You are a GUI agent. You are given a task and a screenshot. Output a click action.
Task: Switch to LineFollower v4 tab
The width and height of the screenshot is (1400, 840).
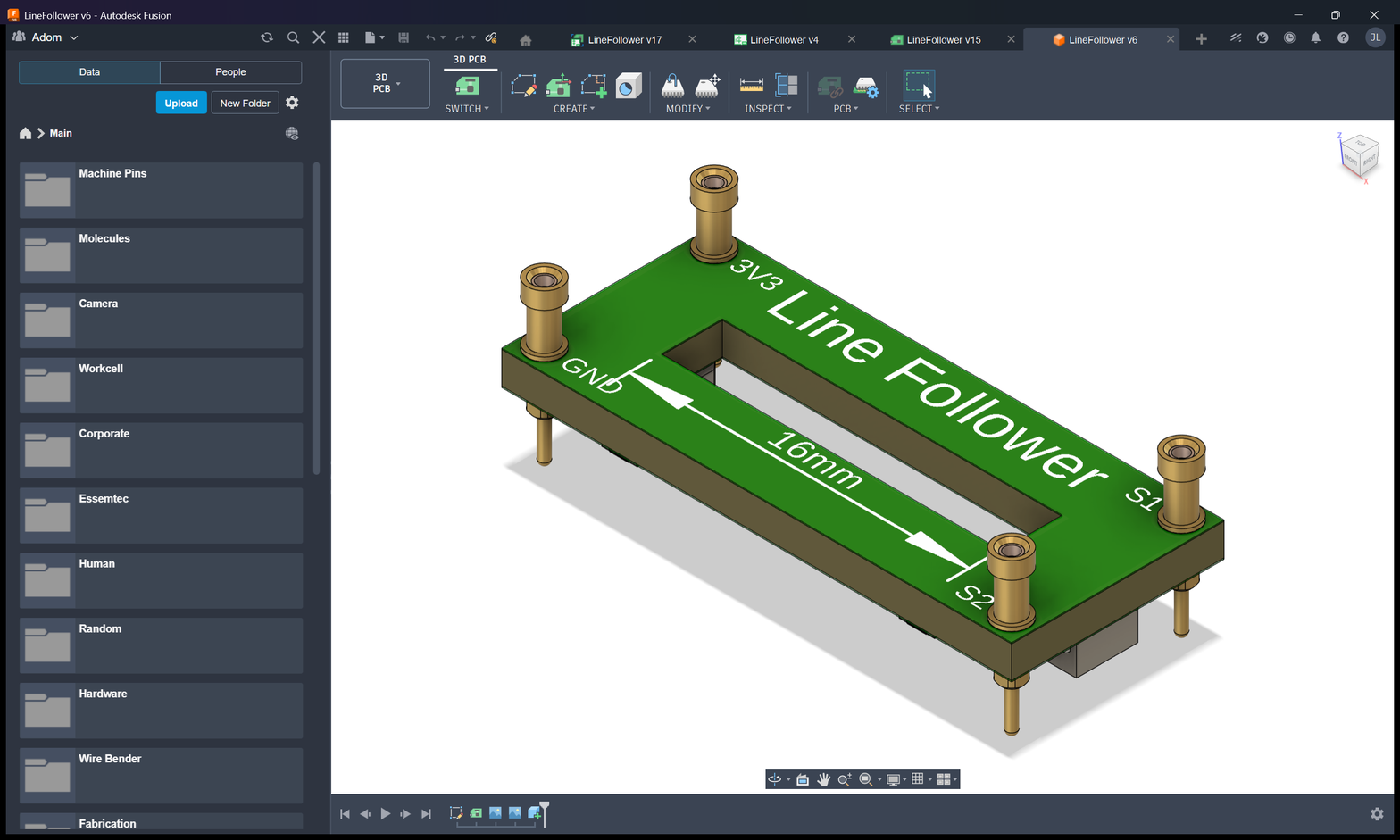pyautogui.click(x=784, y=40)
